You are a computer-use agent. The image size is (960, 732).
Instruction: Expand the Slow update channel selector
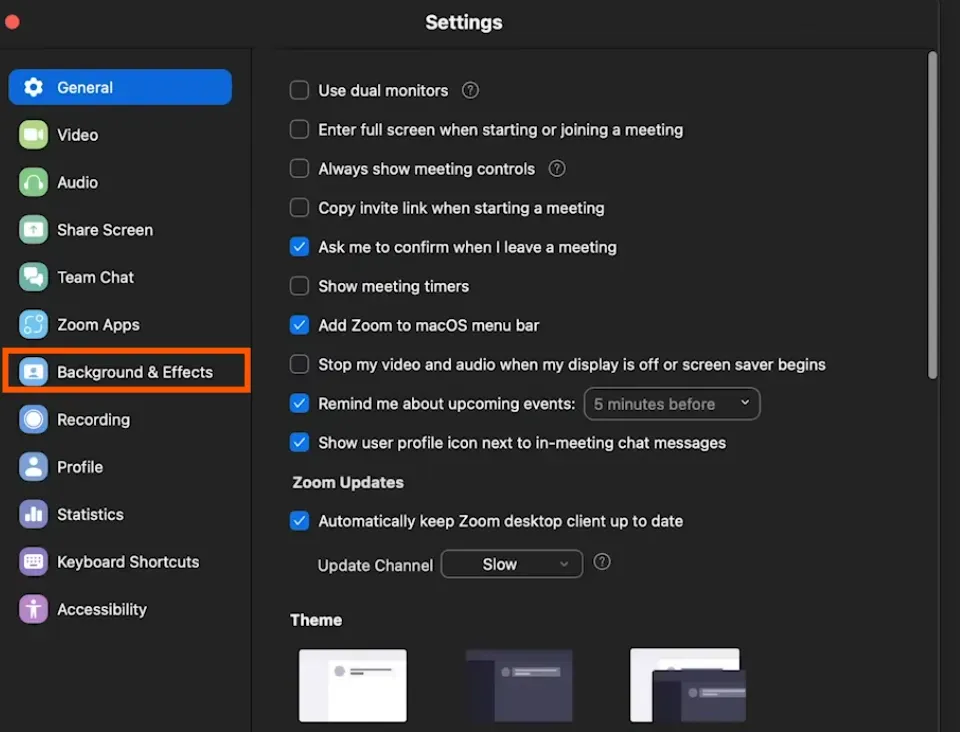511,564
